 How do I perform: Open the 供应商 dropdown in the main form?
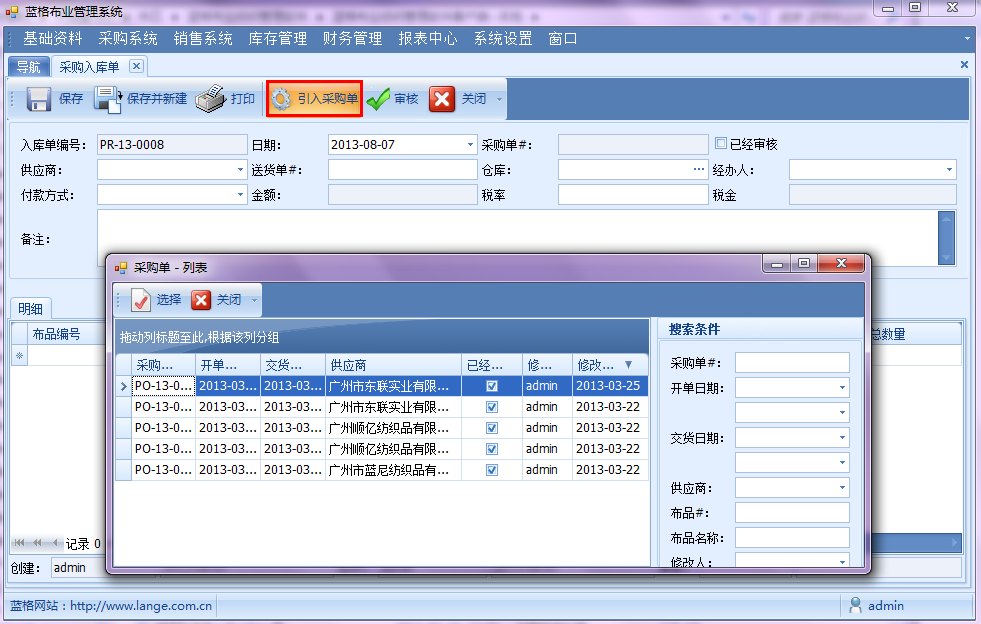pyautogui.click(x=240, y=170)
